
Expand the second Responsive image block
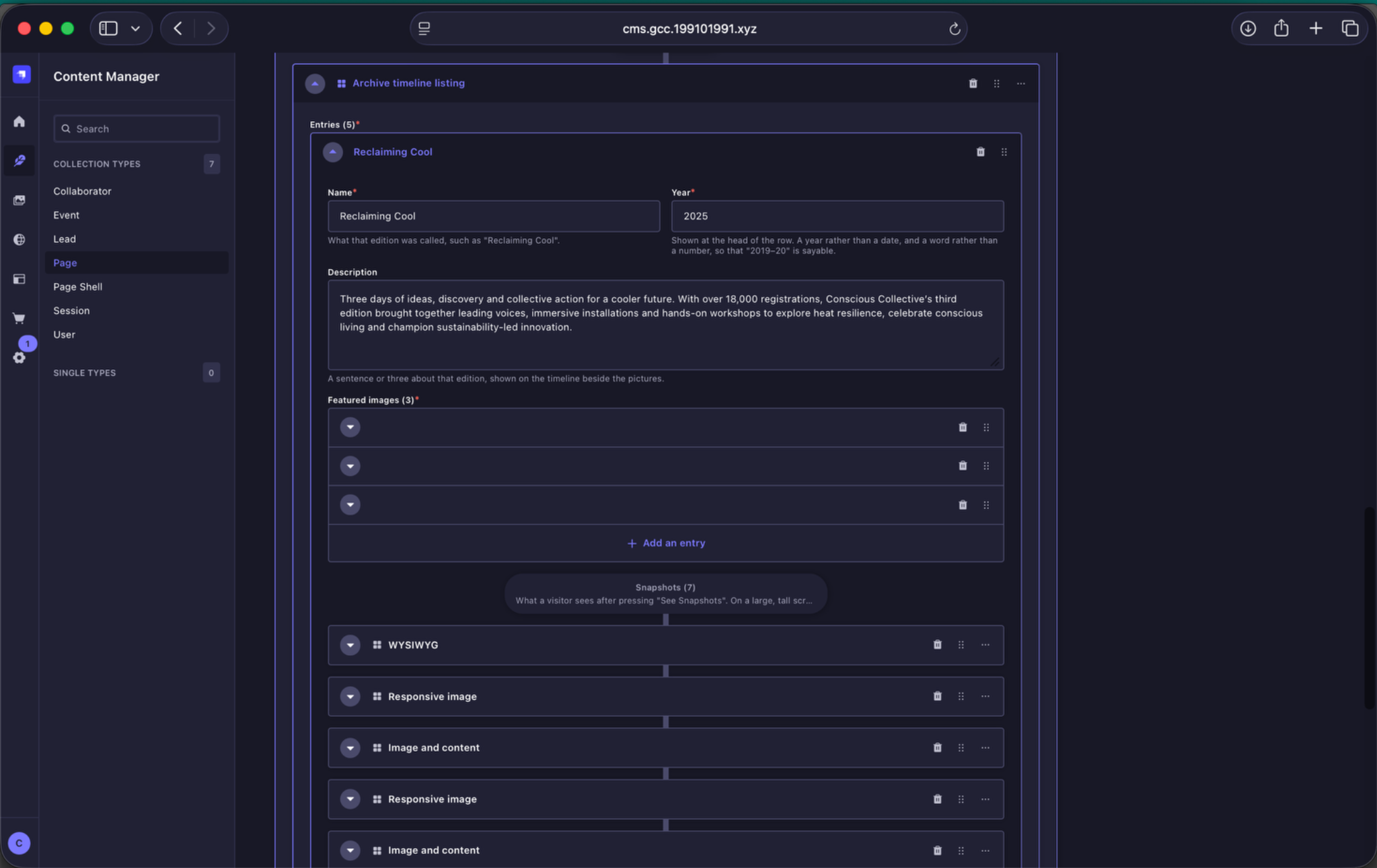coord(350,799)
